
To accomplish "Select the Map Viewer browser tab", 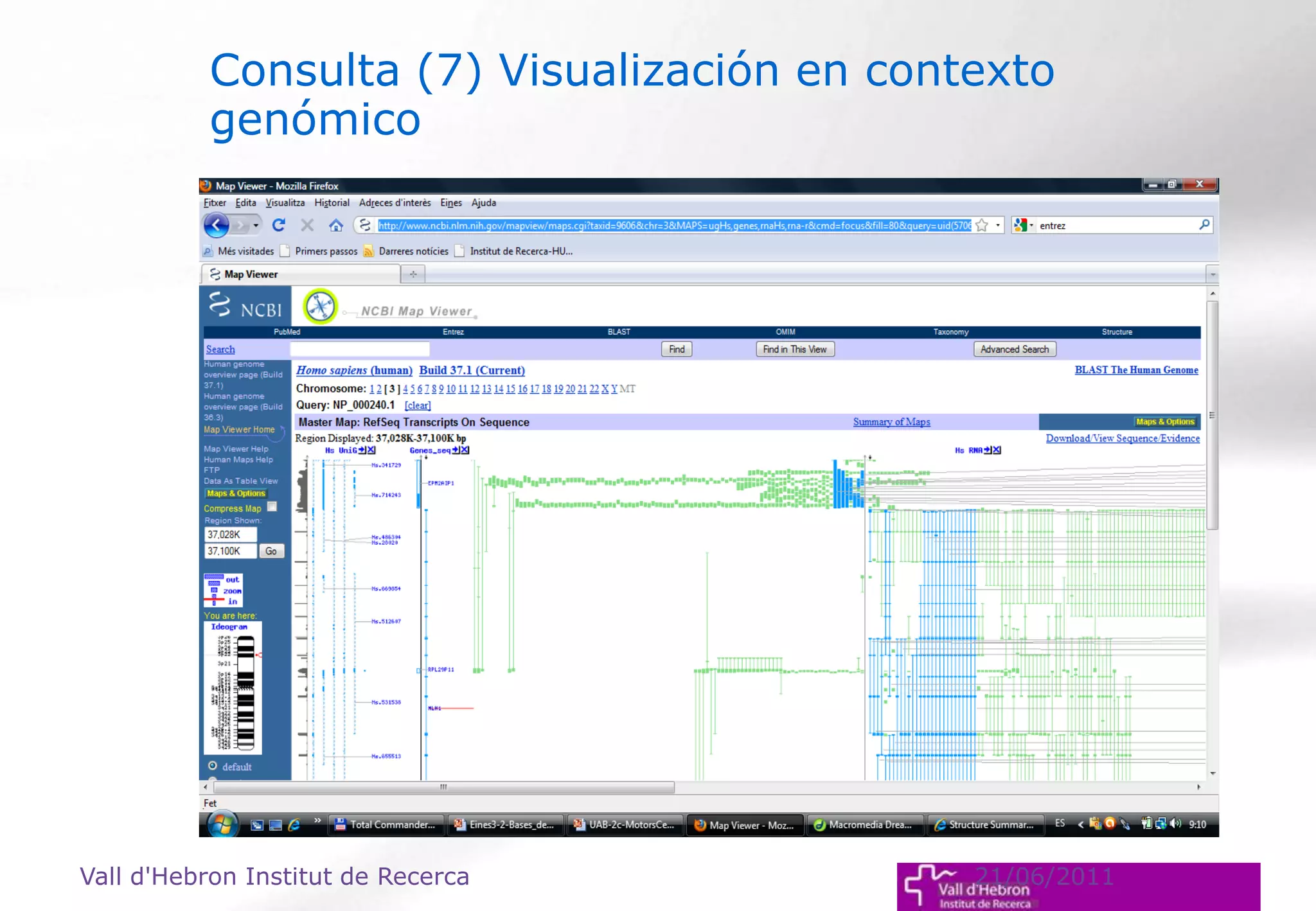I will [301, 274].
